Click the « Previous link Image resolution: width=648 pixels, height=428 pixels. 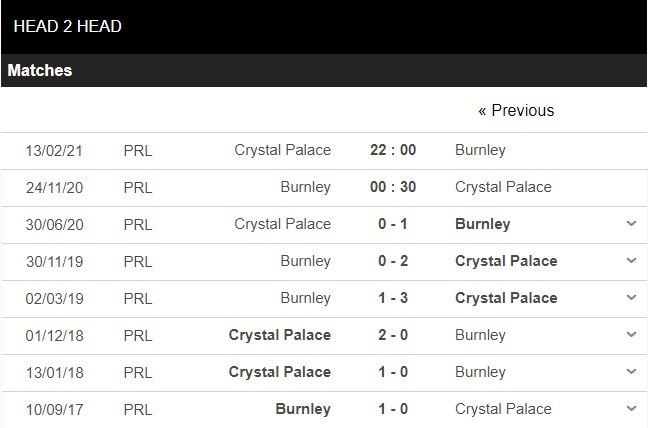click(x=515, y=110)
